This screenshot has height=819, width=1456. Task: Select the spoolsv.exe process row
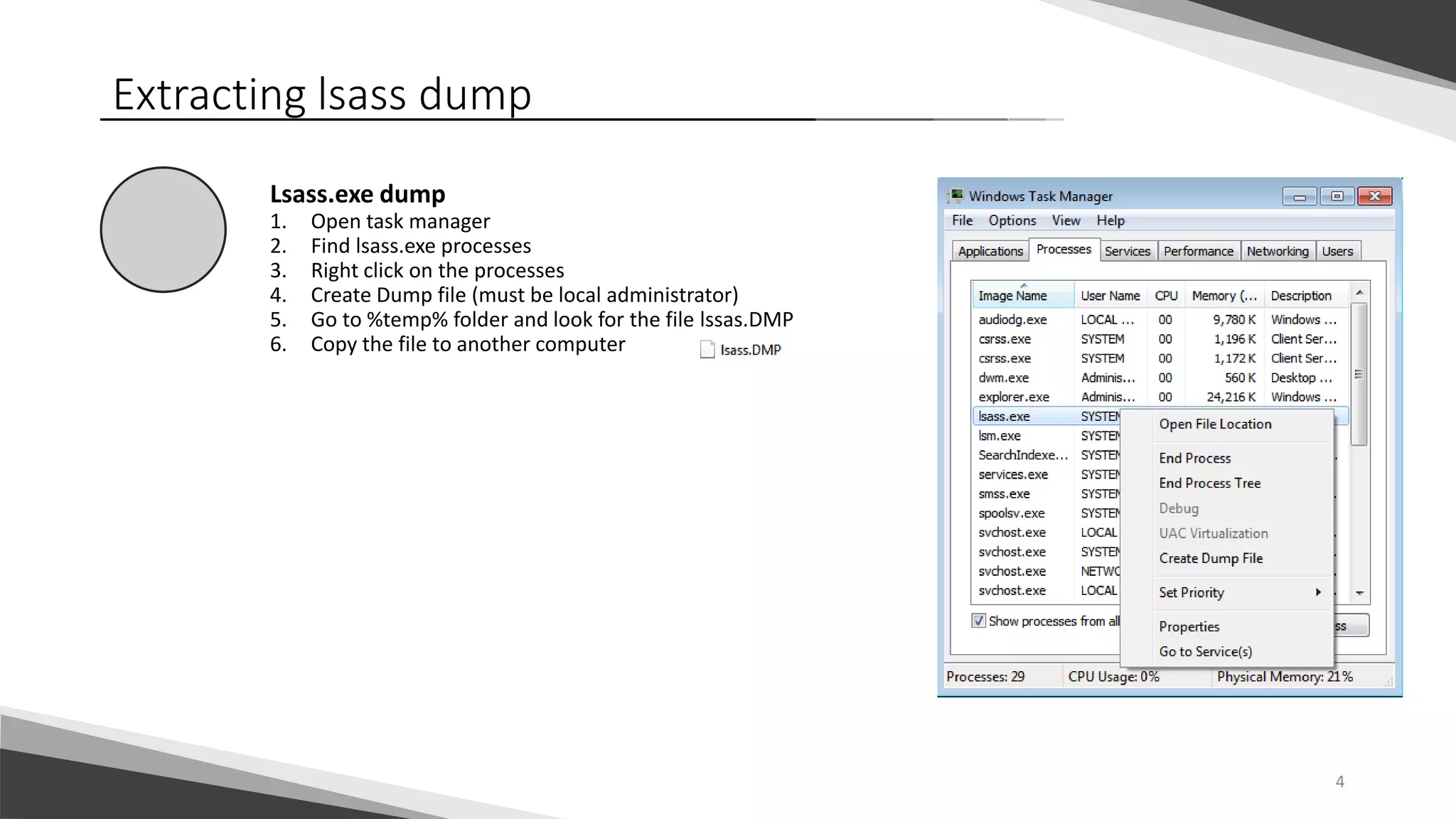(x=1046, y=513)
